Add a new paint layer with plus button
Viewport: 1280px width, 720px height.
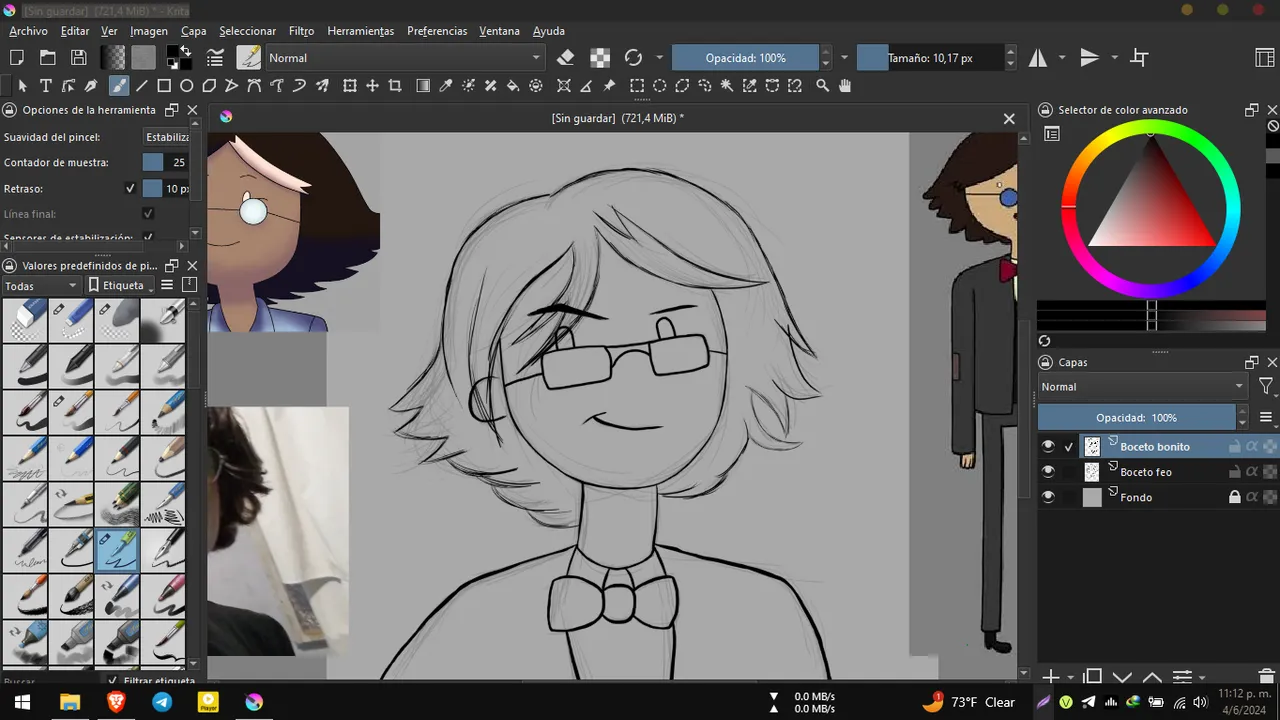pos(1051,678)
